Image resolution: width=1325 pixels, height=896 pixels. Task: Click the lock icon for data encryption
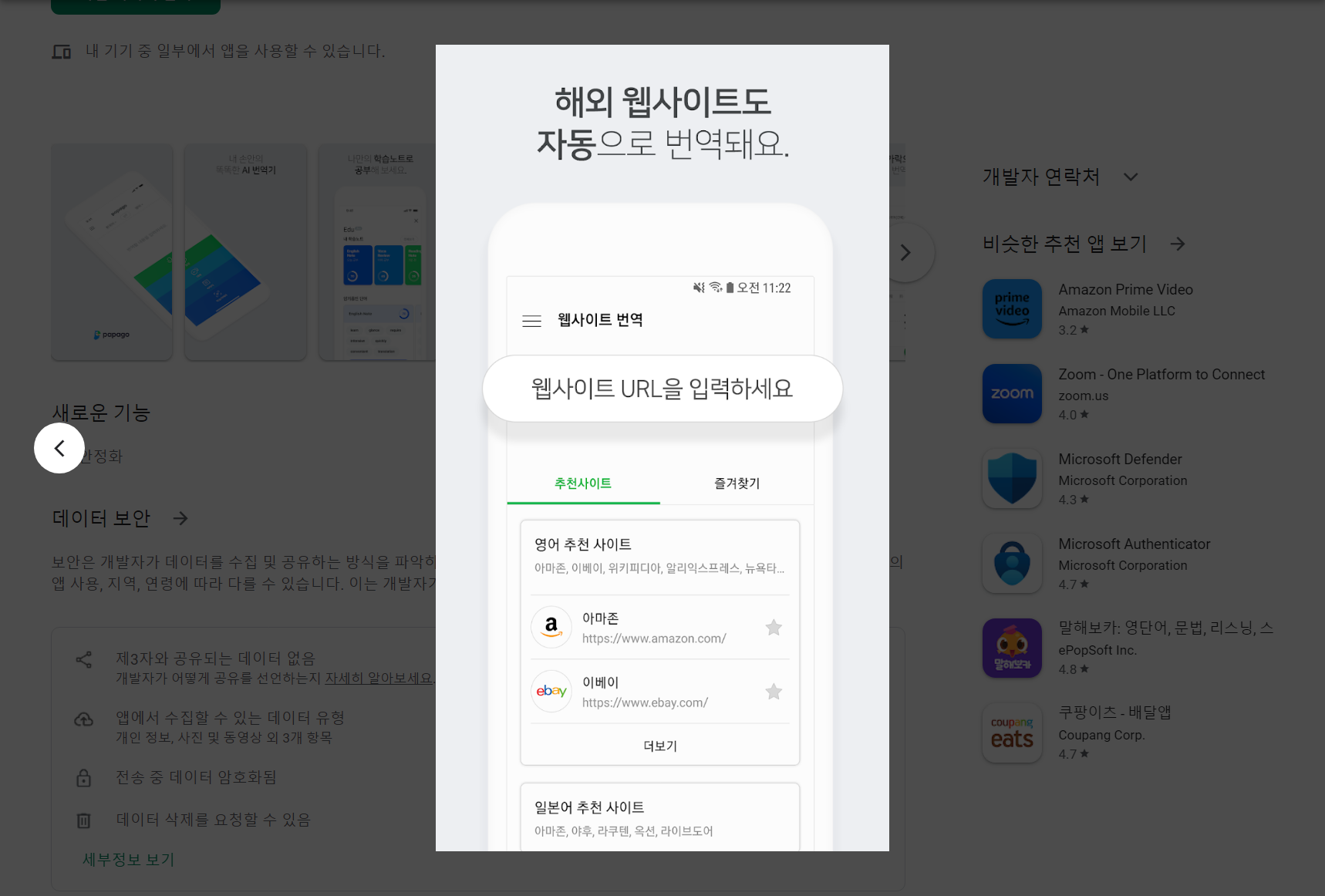coord(84,777)
